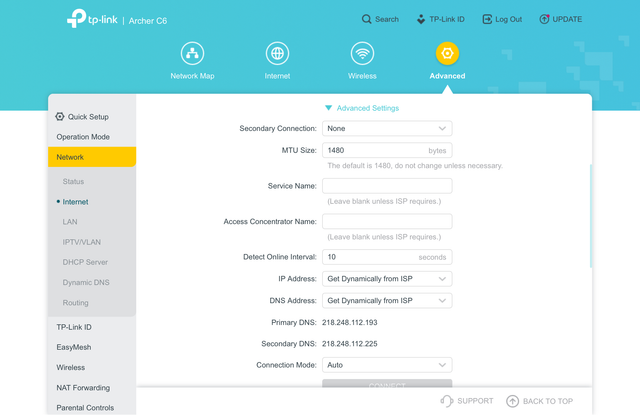The height and width of the screenshot is (415, 640).
Task: Click BACK TO TOP button
Action: (539, 401)
